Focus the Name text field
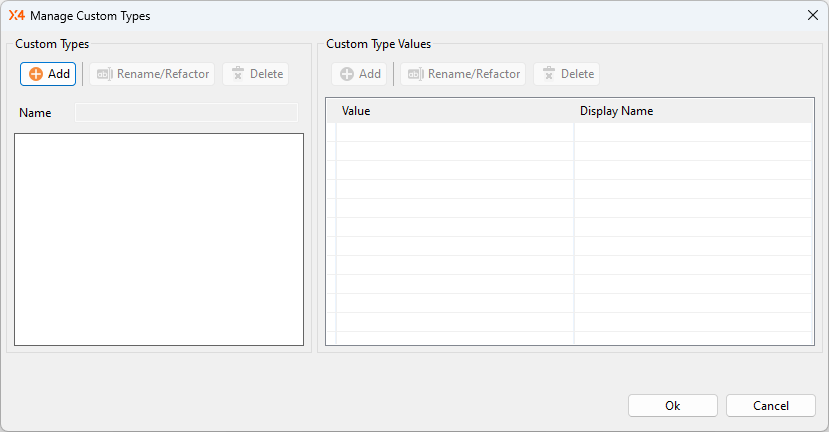 186,113
